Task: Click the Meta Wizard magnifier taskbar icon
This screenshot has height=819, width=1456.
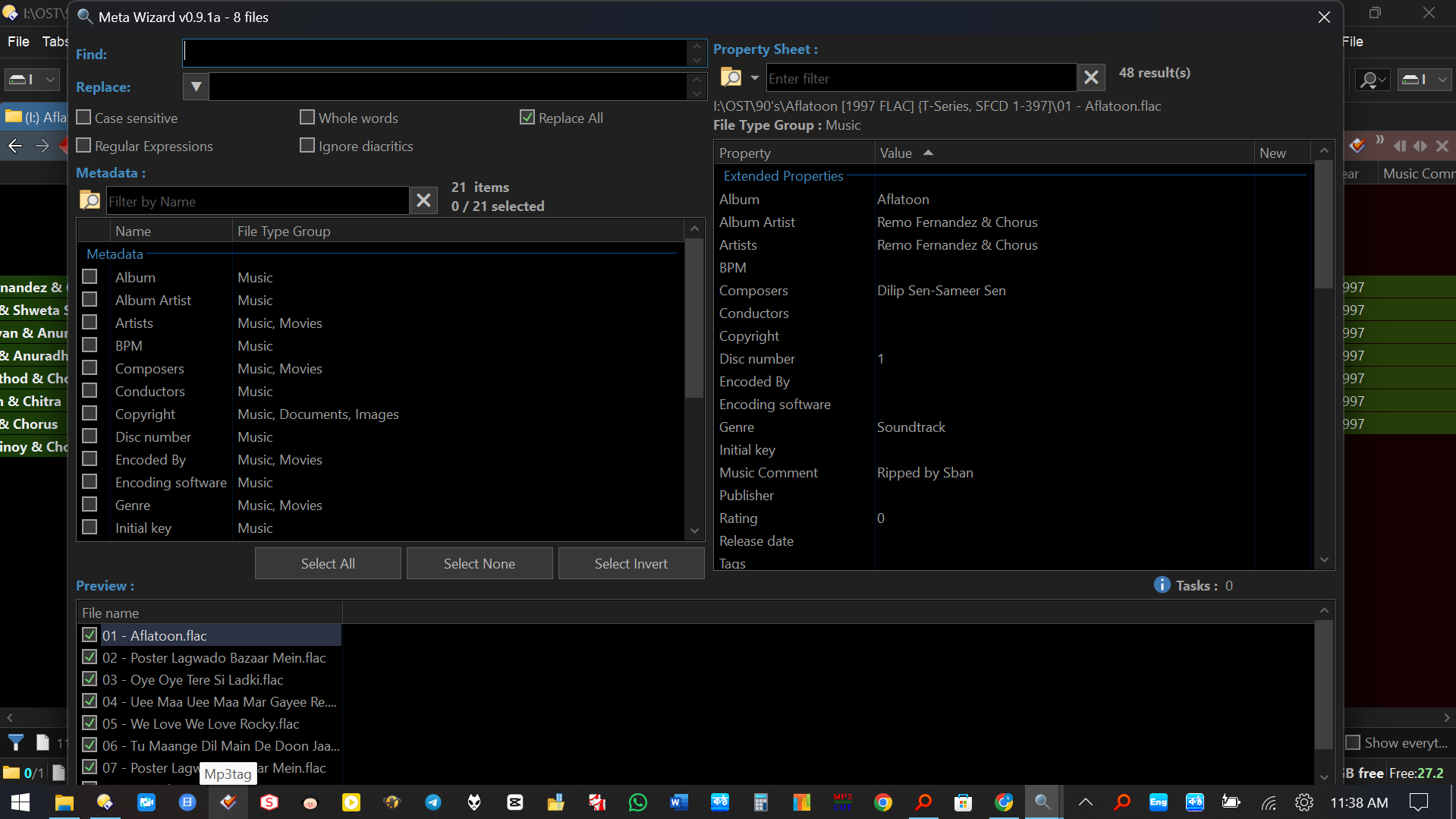Action: [1043, 802]
